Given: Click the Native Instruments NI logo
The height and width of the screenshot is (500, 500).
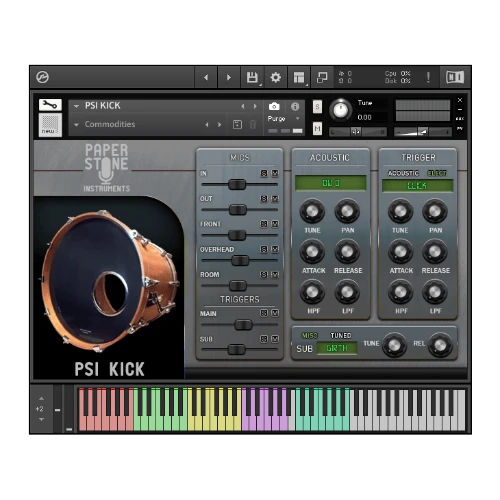Looking at the screenshot, I should pos(455,77).
